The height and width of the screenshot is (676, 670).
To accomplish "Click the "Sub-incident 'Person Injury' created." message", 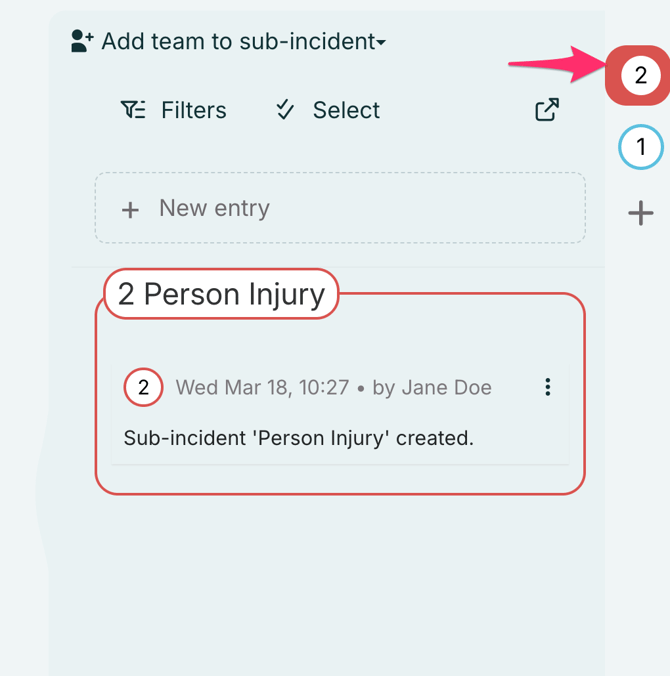I will pos(298,438).
